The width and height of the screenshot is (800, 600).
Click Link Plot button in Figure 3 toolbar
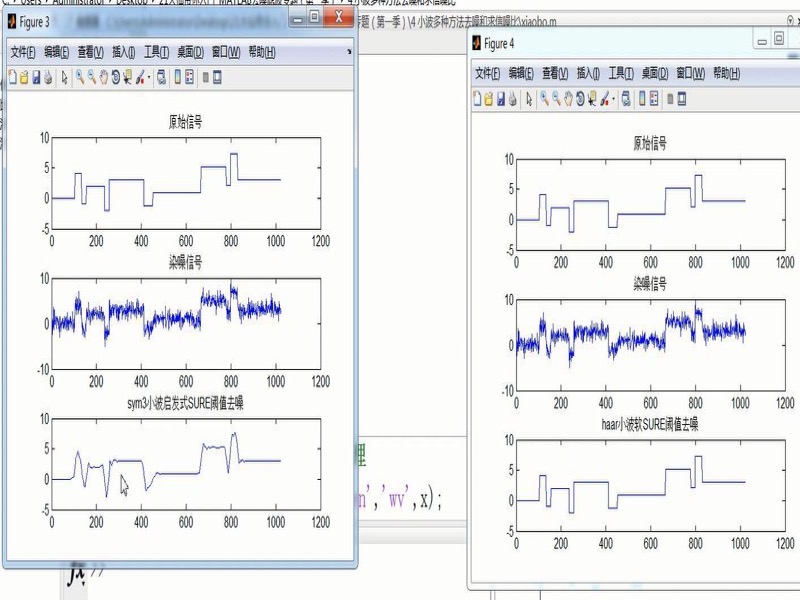coord(161,78)
